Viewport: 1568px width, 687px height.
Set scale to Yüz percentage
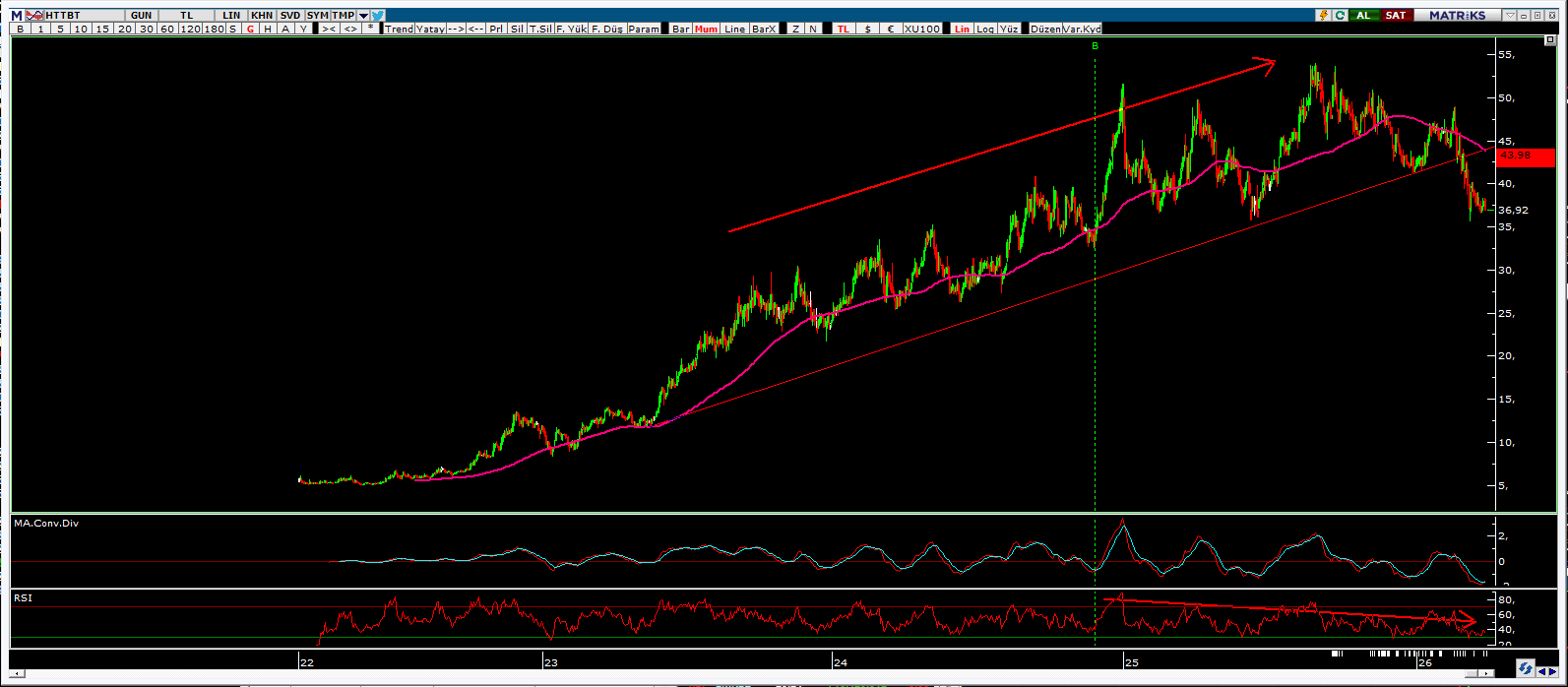pos(1009,29)
